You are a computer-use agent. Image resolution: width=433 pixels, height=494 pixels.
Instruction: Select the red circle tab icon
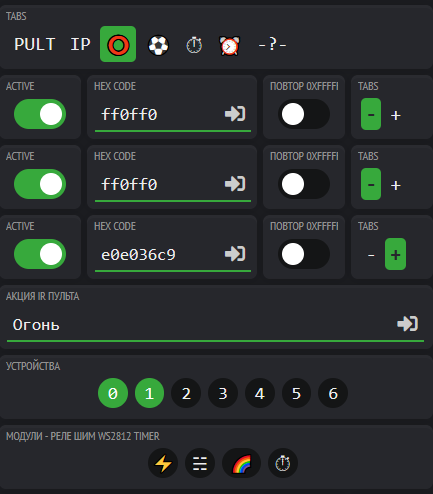[x=118, y=44]
